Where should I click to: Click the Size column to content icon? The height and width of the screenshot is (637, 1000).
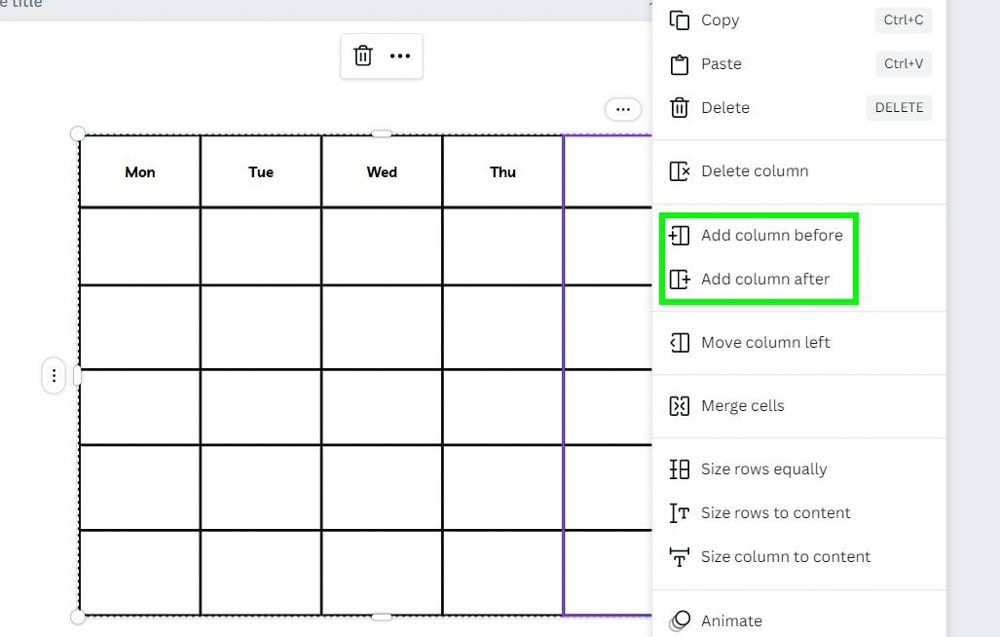(679, 557)
